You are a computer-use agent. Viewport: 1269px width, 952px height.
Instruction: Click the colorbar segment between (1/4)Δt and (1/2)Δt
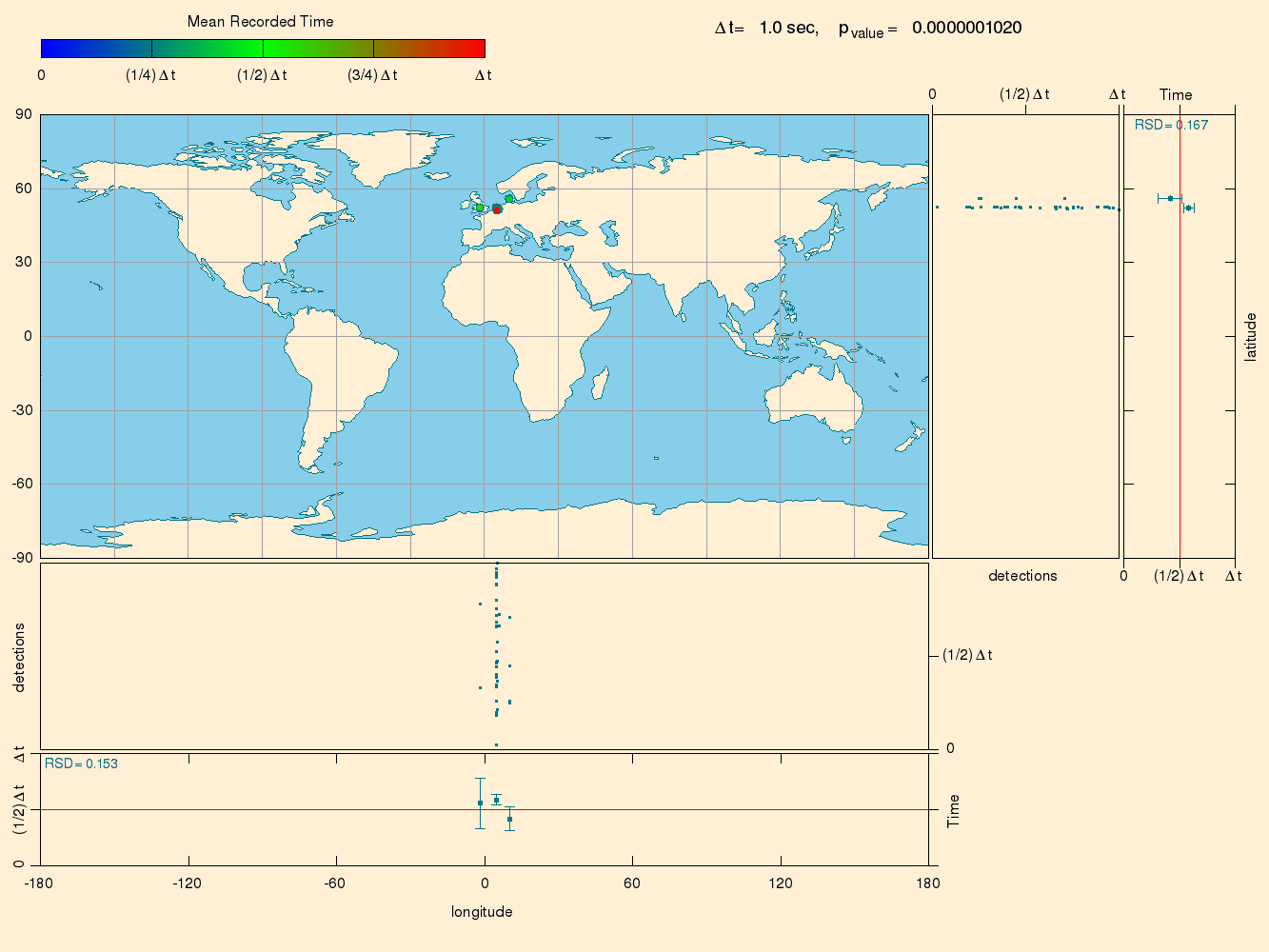pyautogui.click(x=208, y=49)
